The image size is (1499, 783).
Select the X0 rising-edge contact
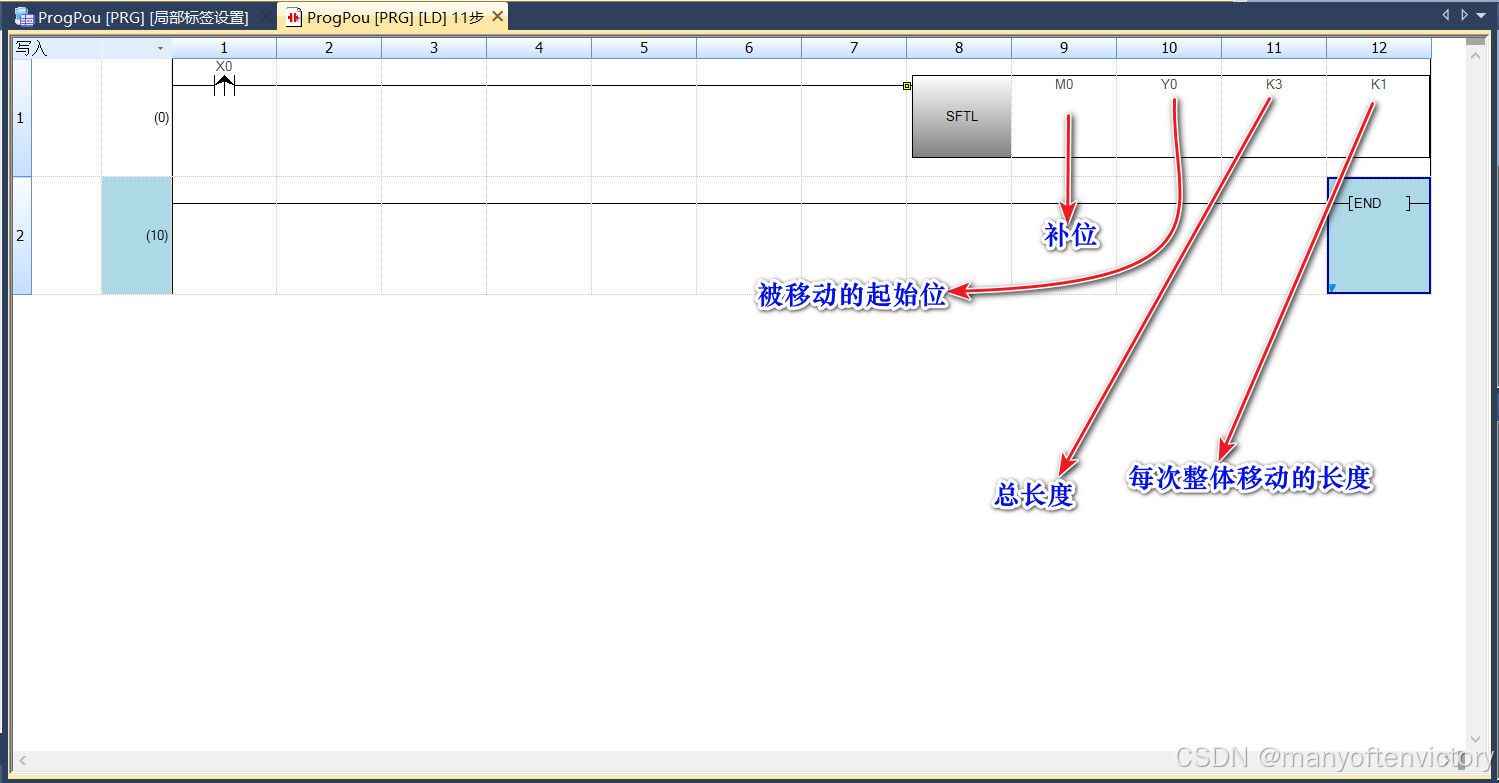[x=224, y=86]
